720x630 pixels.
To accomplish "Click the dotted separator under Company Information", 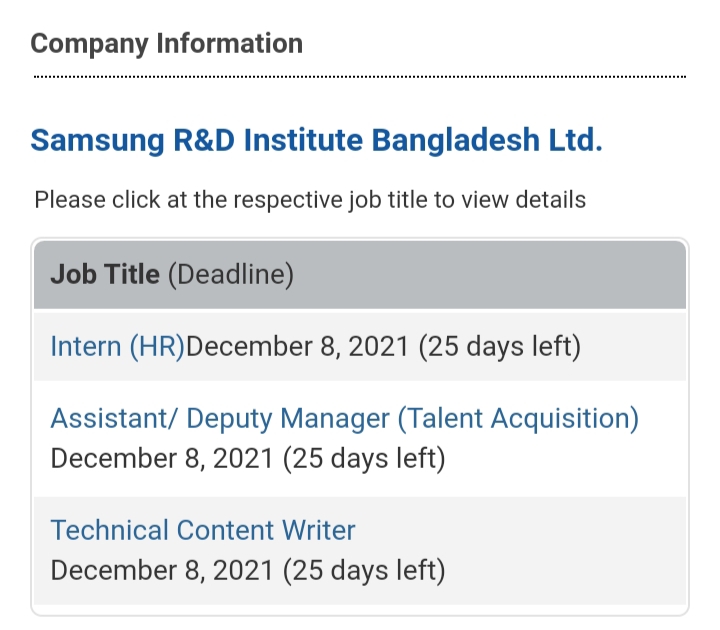I will coord(360,77).
